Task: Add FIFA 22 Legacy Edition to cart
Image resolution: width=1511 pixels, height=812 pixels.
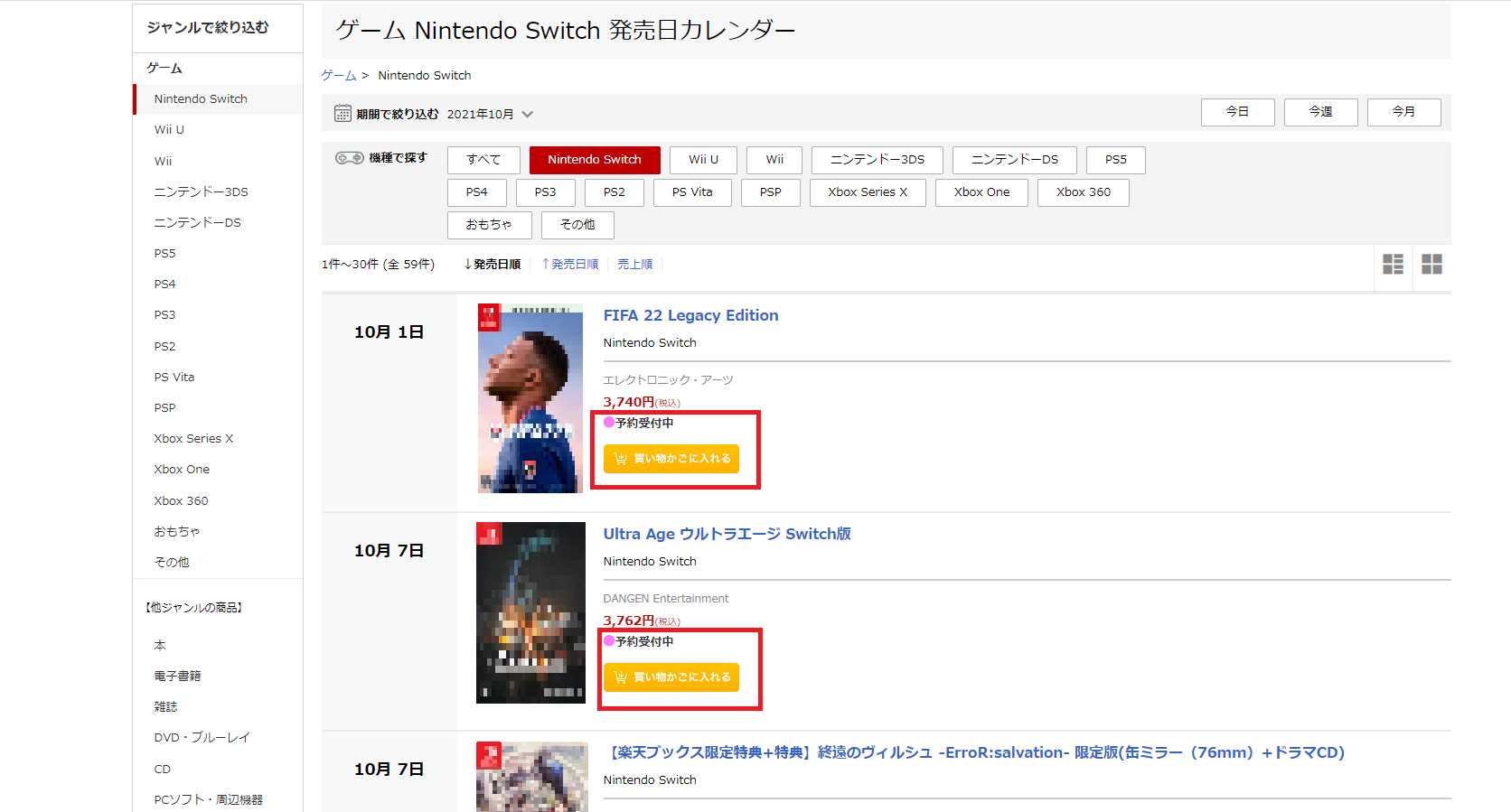Action: pyautogui.click(x=671, y=459)
